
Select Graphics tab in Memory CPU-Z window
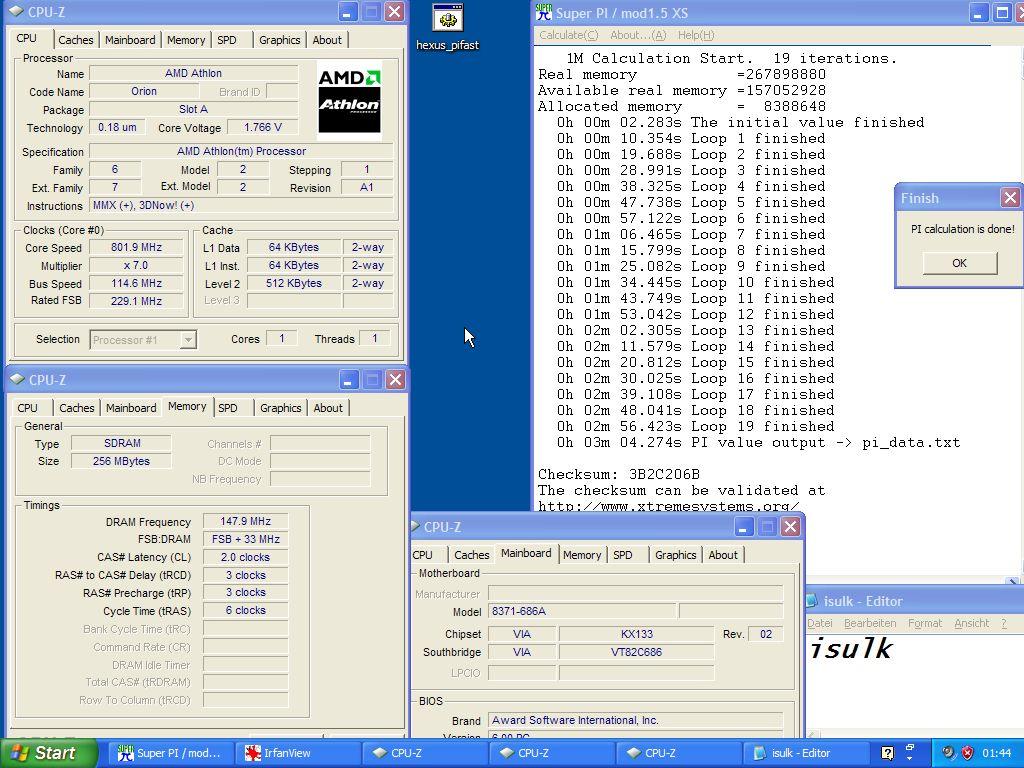click(x=281, y=408)
